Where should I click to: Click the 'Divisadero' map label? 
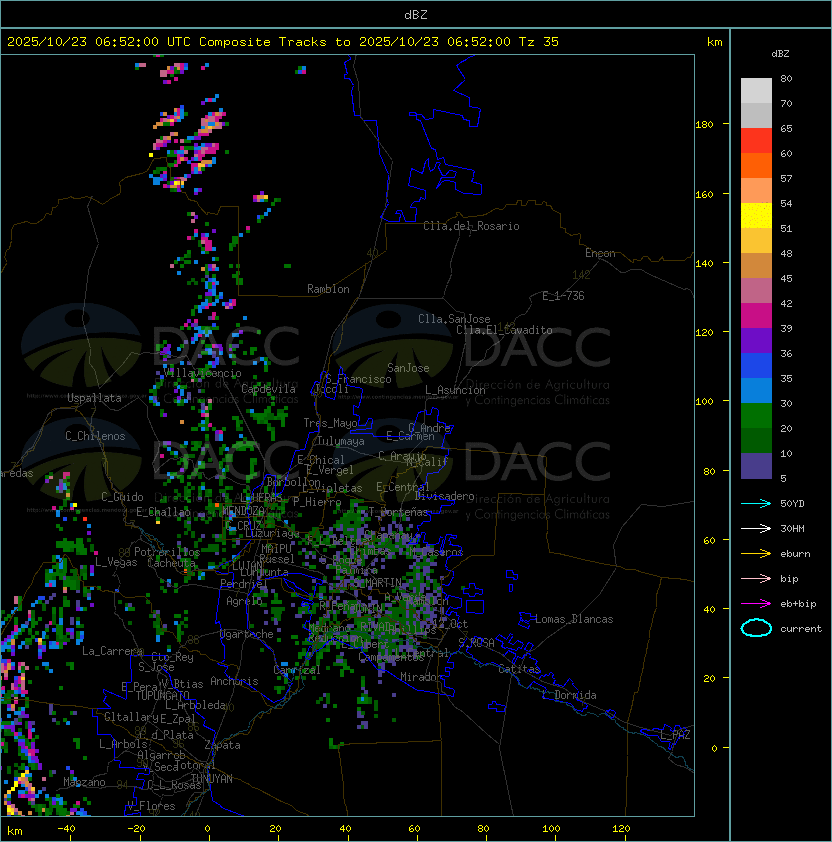(x=444, y=496)
